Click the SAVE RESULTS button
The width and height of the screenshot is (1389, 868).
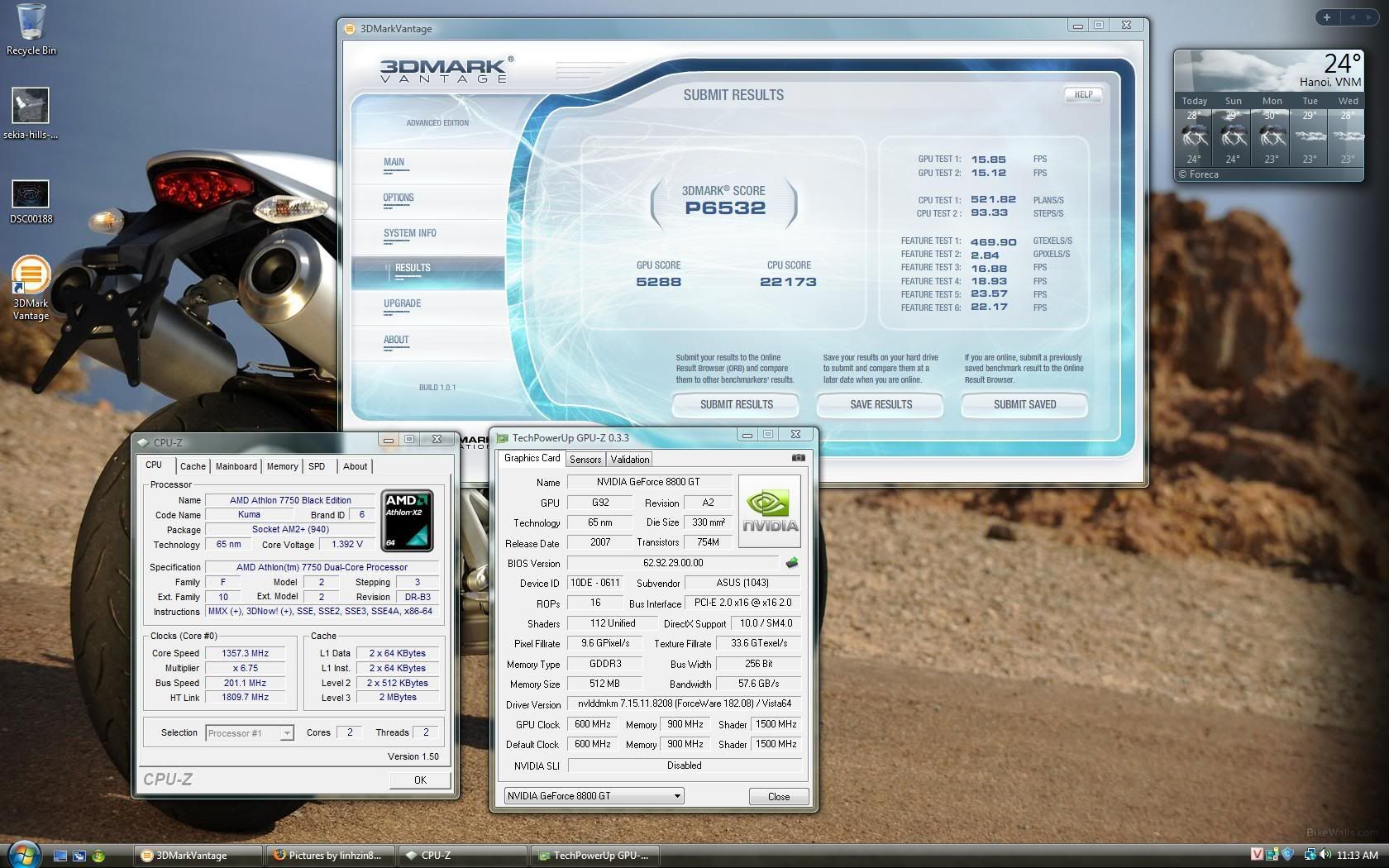click(x=881, y=404)
